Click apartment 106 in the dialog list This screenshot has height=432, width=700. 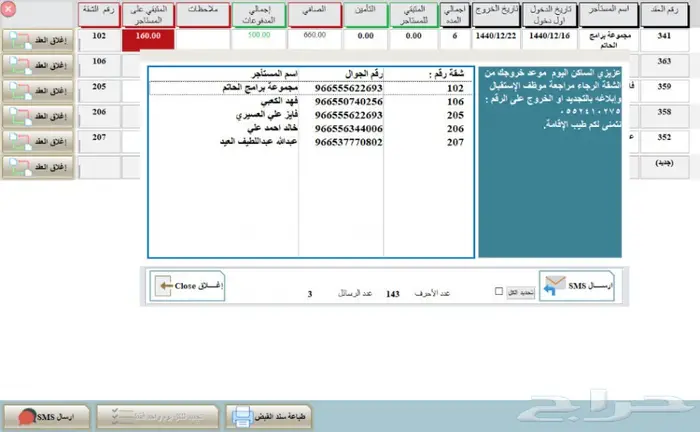(x=455, y=102)
